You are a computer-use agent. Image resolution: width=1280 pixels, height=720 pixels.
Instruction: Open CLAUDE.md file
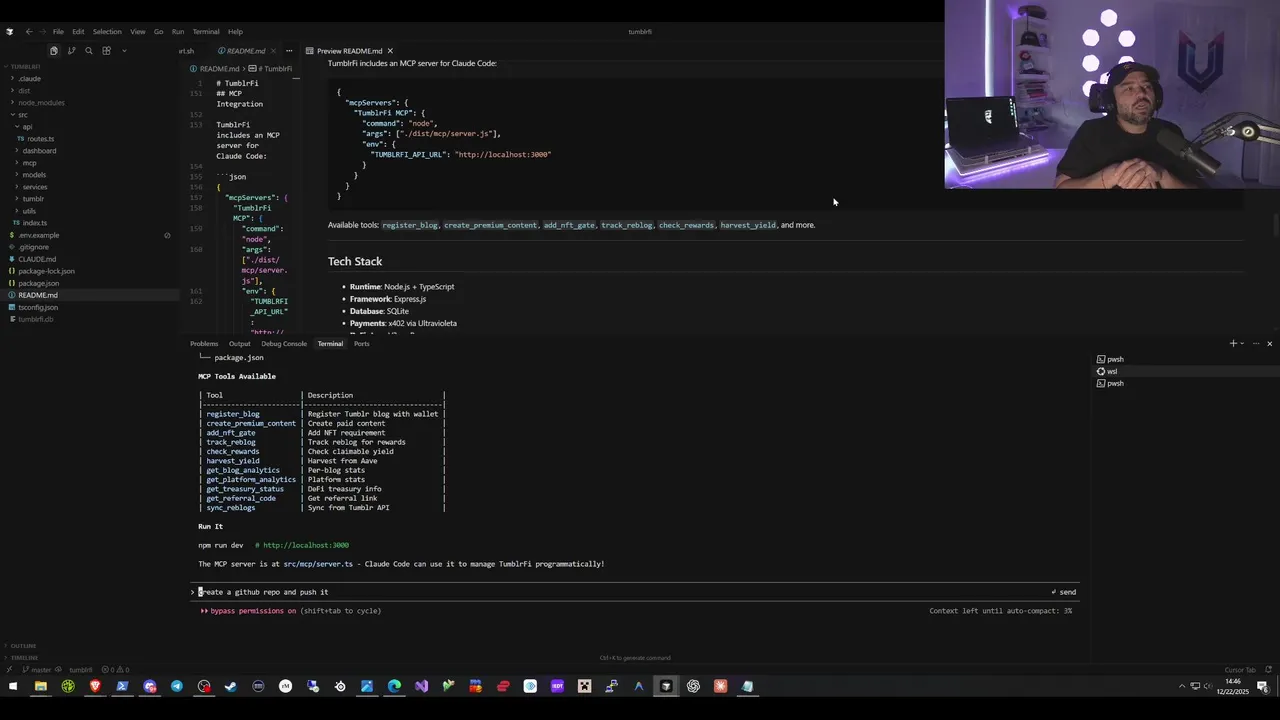point(37,259)
